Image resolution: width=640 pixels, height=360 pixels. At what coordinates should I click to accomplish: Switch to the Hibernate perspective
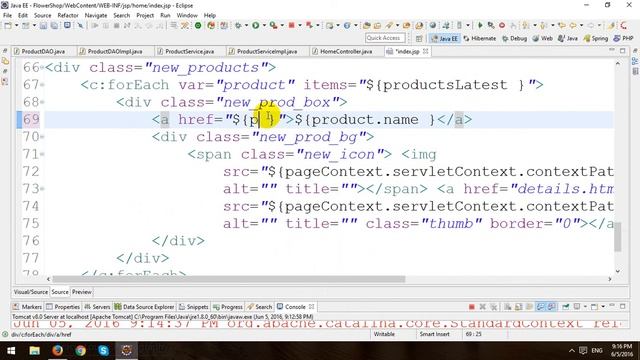pos(480,38)
